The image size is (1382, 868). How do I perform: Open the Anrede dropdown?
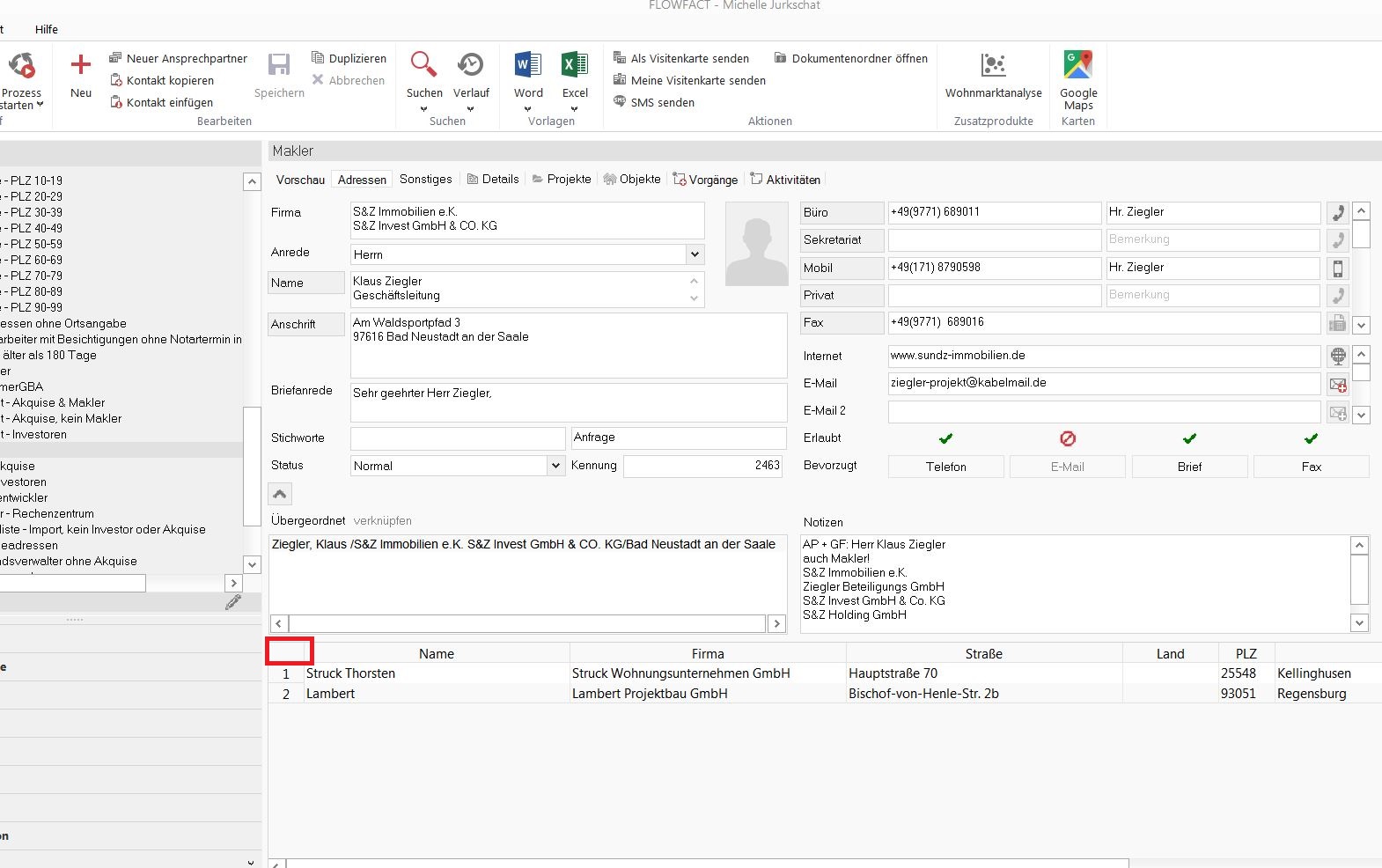coord(695,254)
